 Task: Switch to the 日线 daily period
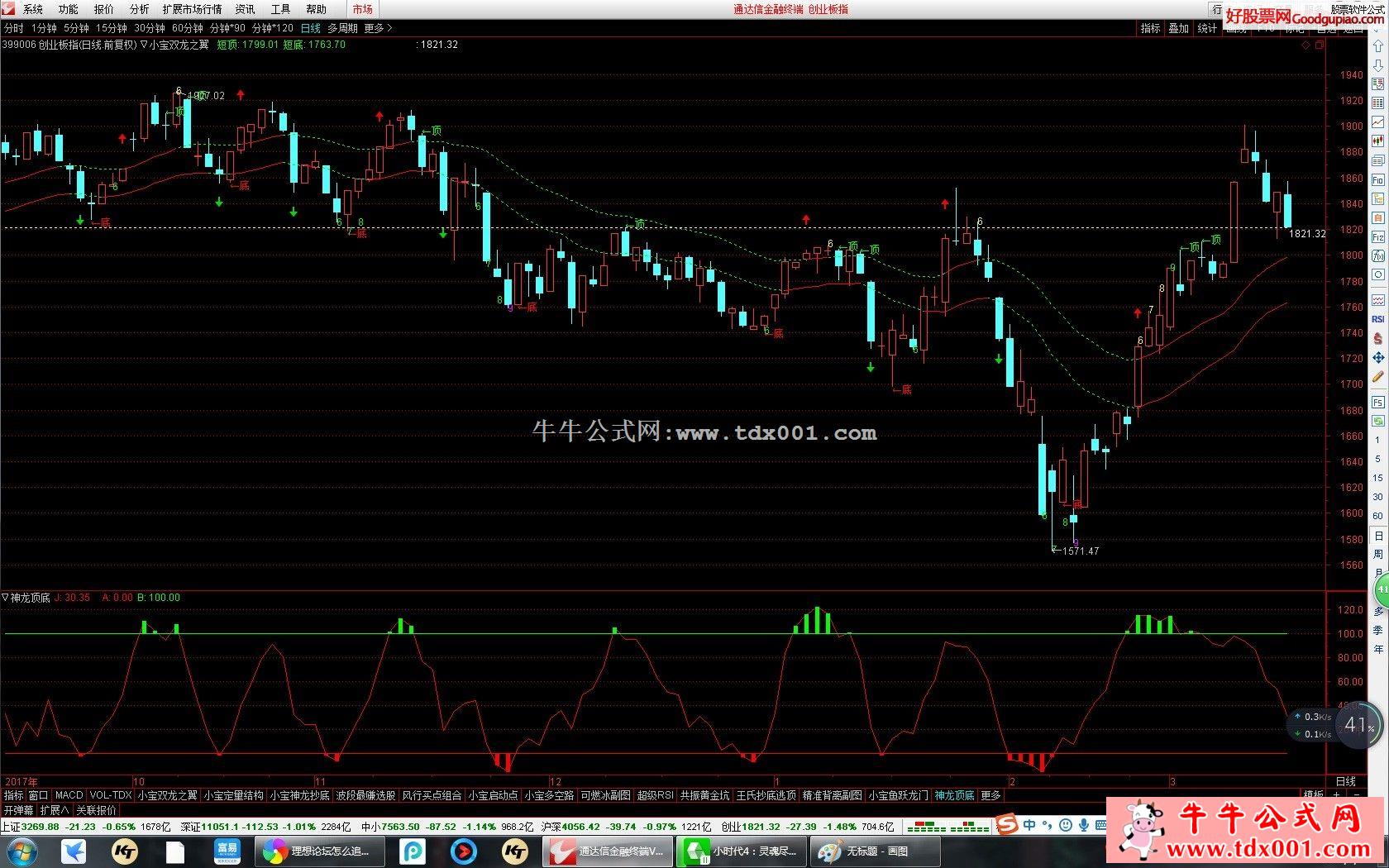tap(310, 28)
